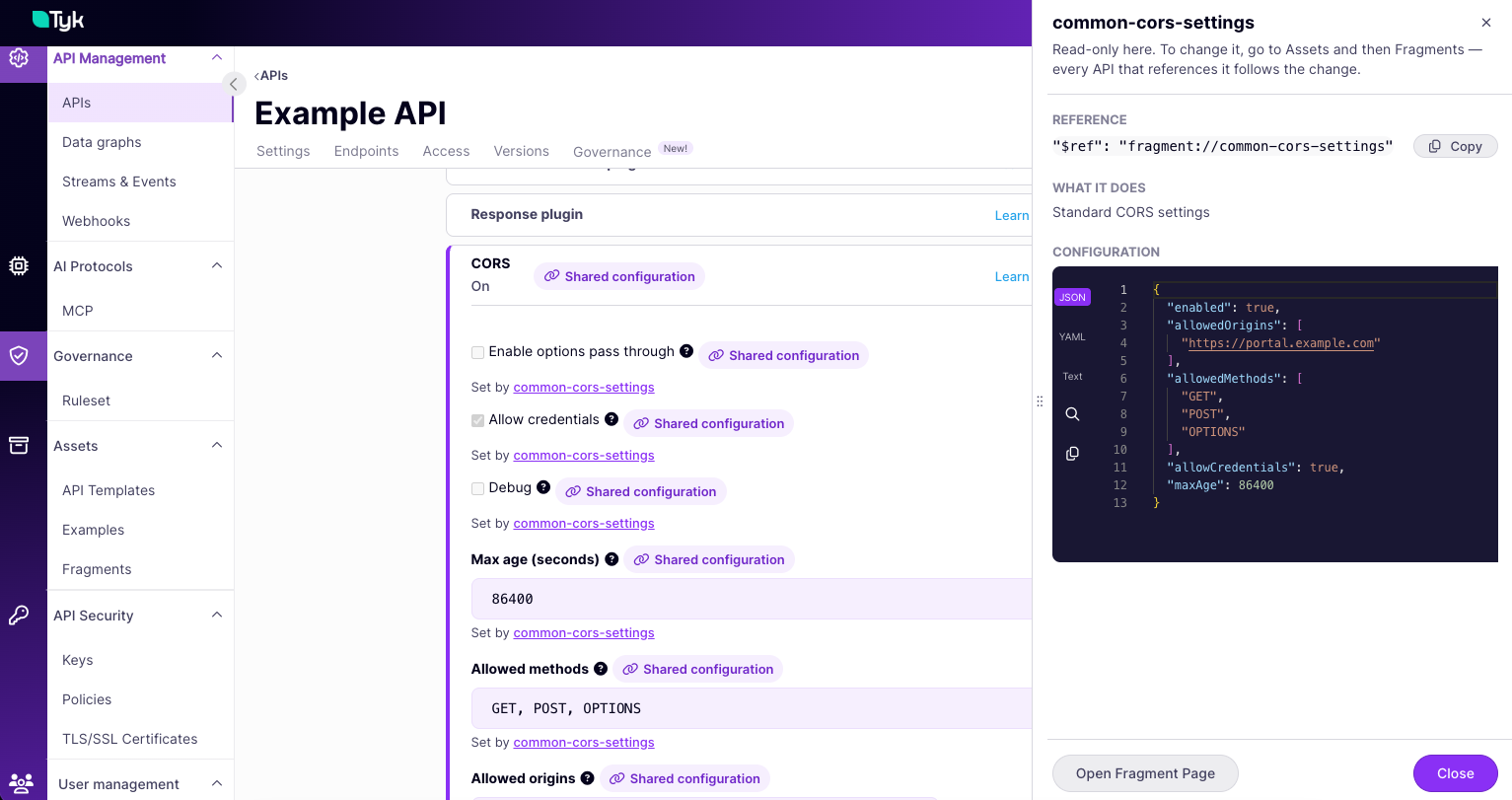Show help for Allow credentials
The width and height of the screenshot is (1512, 800).
click(612, 419)
